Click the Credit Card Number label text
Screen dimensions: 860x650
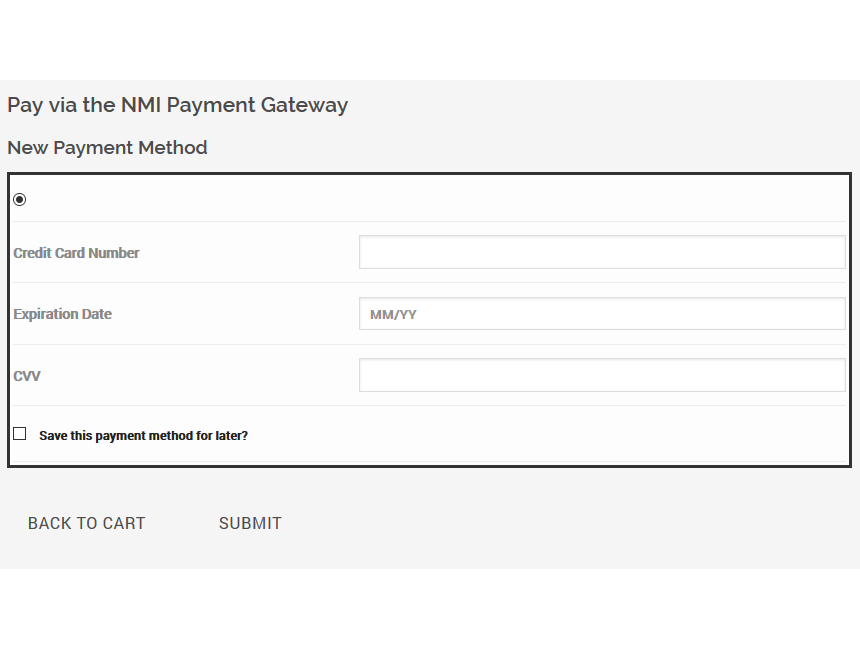(x=76, y=253)
